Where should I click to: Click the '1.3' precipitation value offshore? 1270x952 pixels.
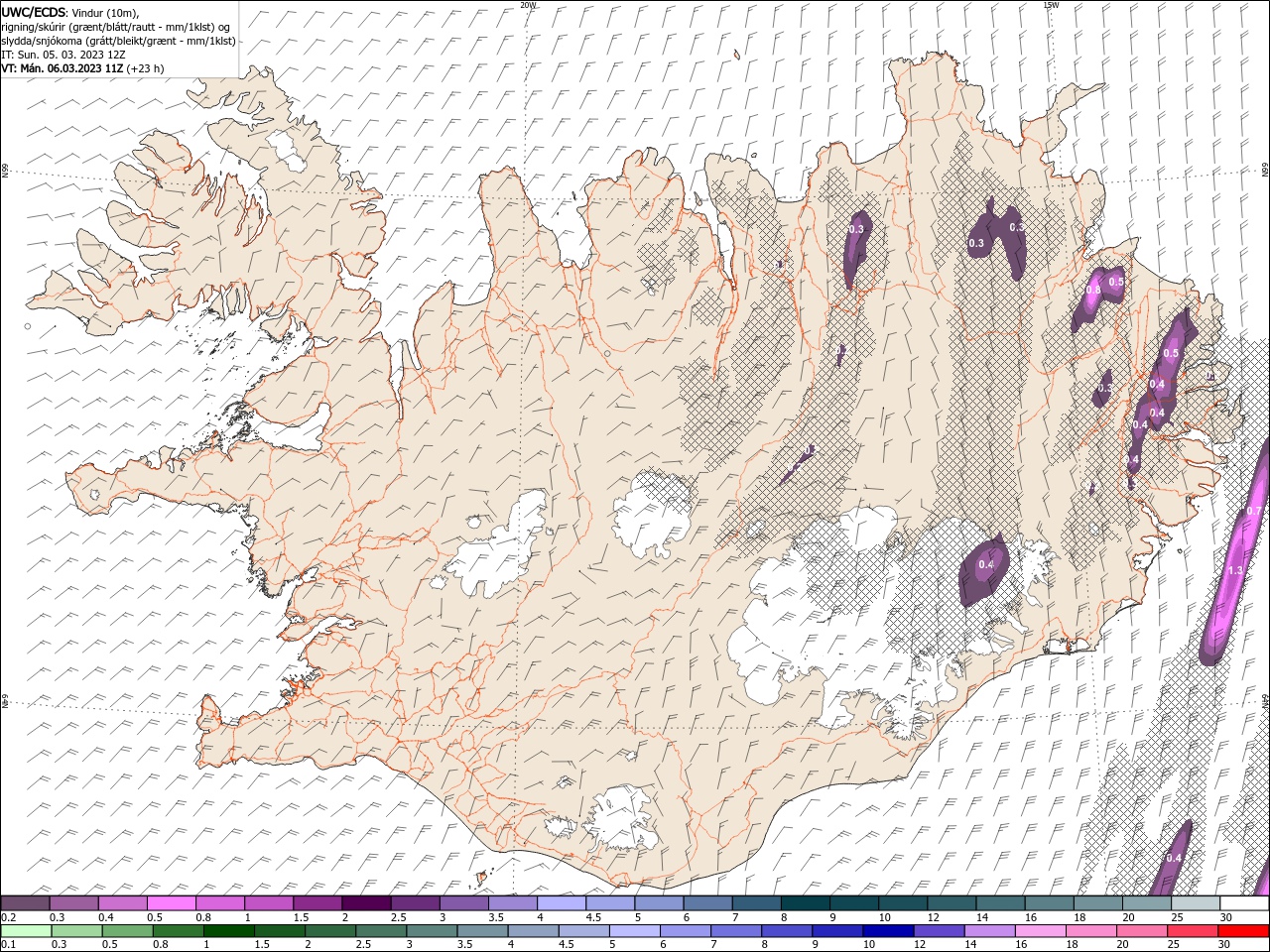(x=1234, y=571)
